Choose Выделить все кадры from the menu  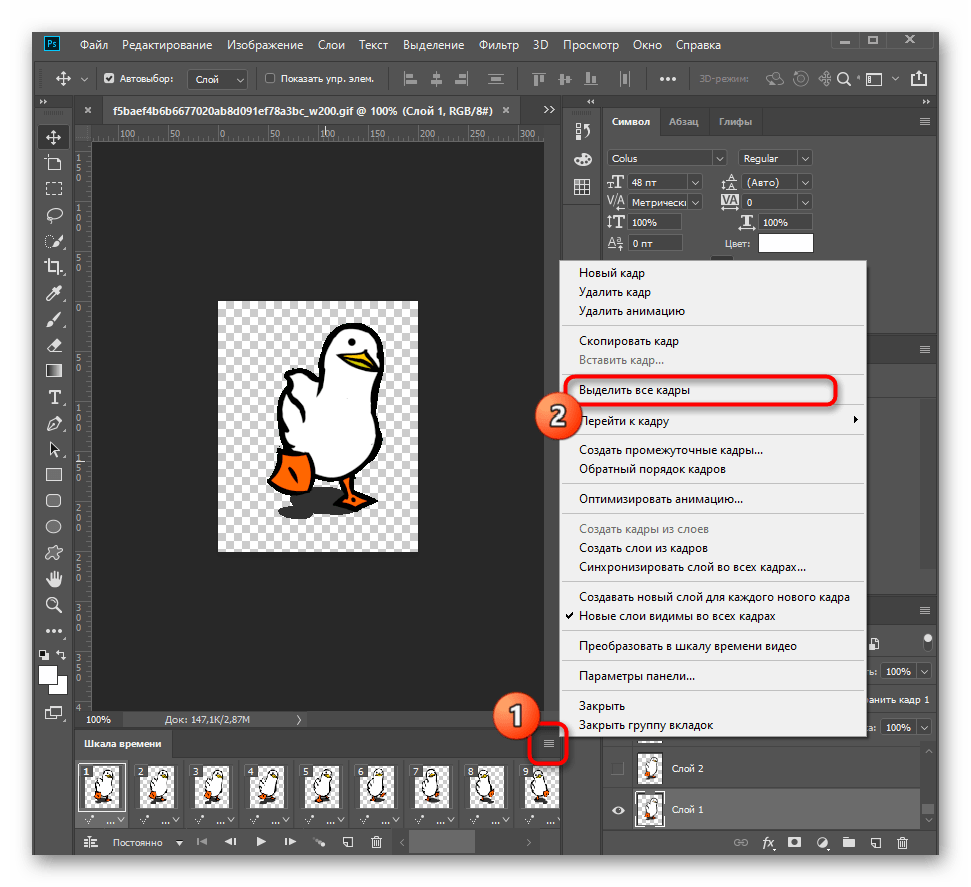click(x=634, y=390)
